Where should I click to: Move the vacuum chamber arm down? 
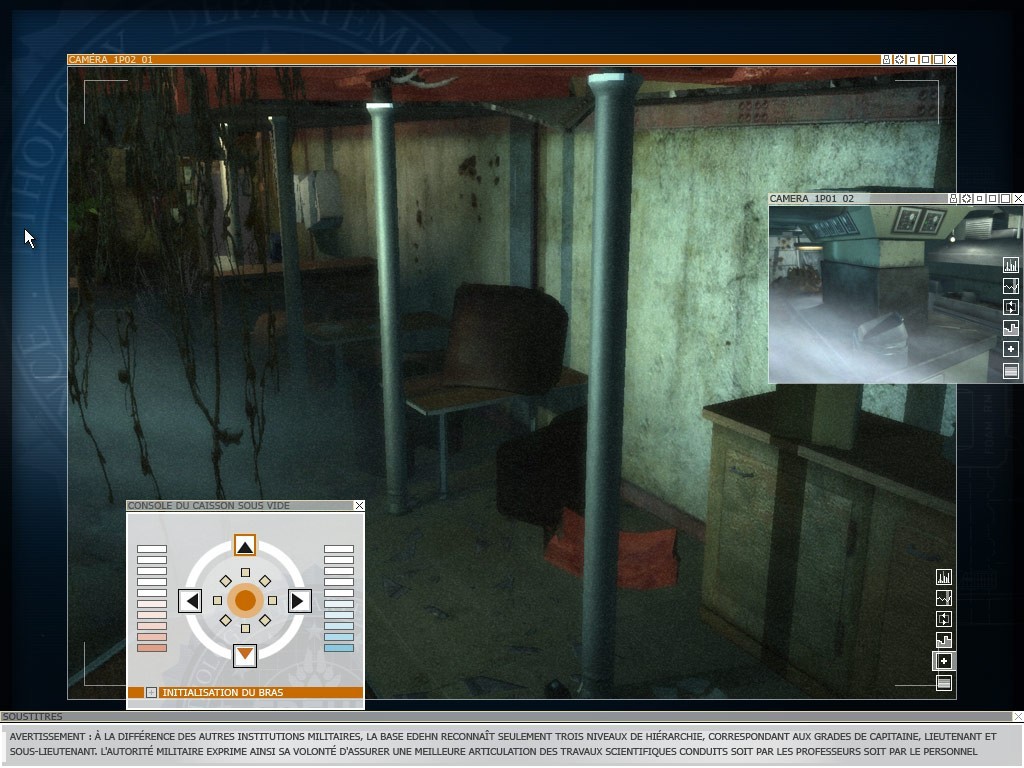245,655
